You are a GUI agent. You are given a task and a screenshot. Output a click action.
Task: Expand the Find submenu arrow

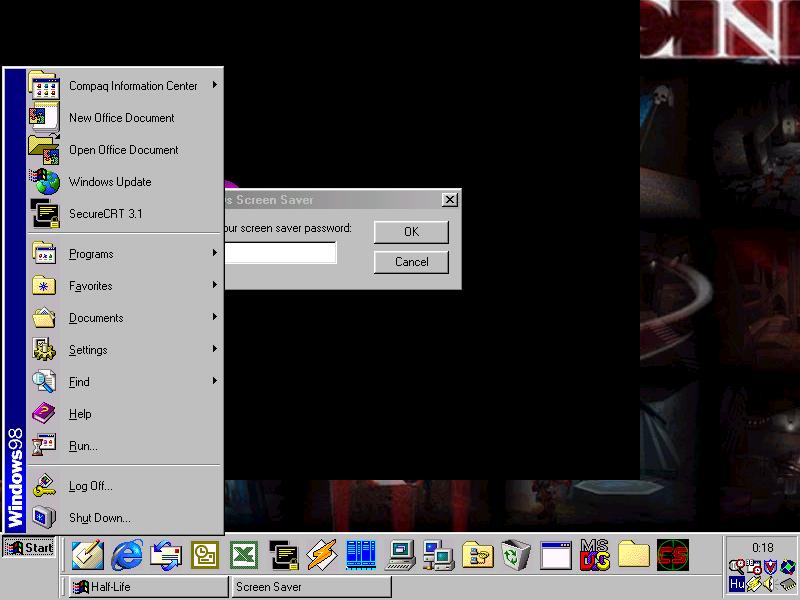215,381
